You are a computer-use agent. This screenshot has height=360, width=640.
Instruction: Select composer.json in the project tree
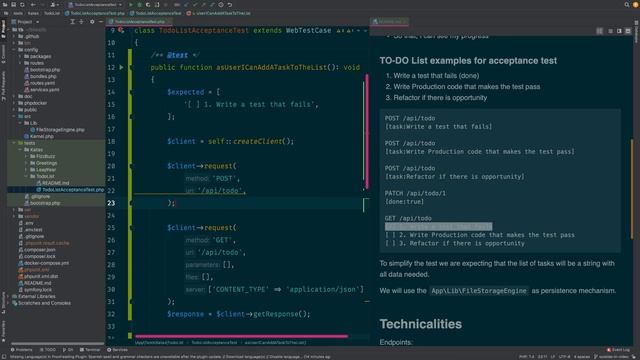point(37,250)
